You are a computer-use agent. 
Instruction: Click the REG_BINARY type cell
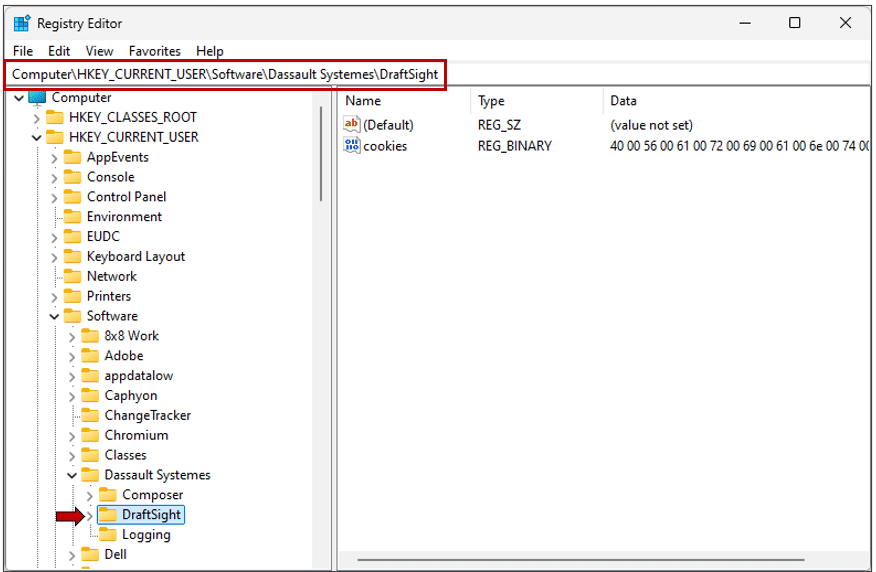coord(515,146)
